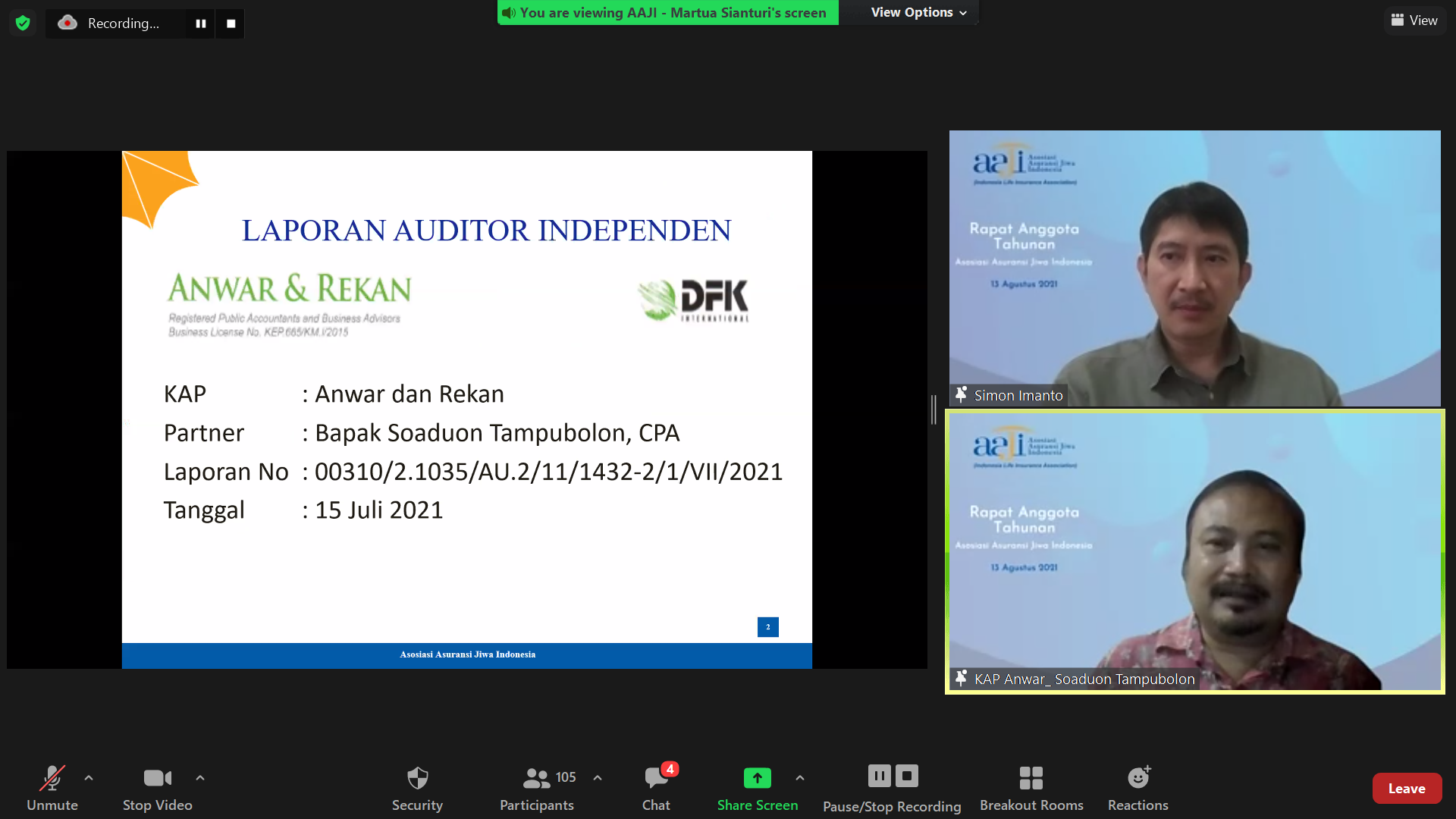Viewport: 1456px width, 819px height.
Task: Click the date text 15 Juli 2021
Action: coord(378,510)
